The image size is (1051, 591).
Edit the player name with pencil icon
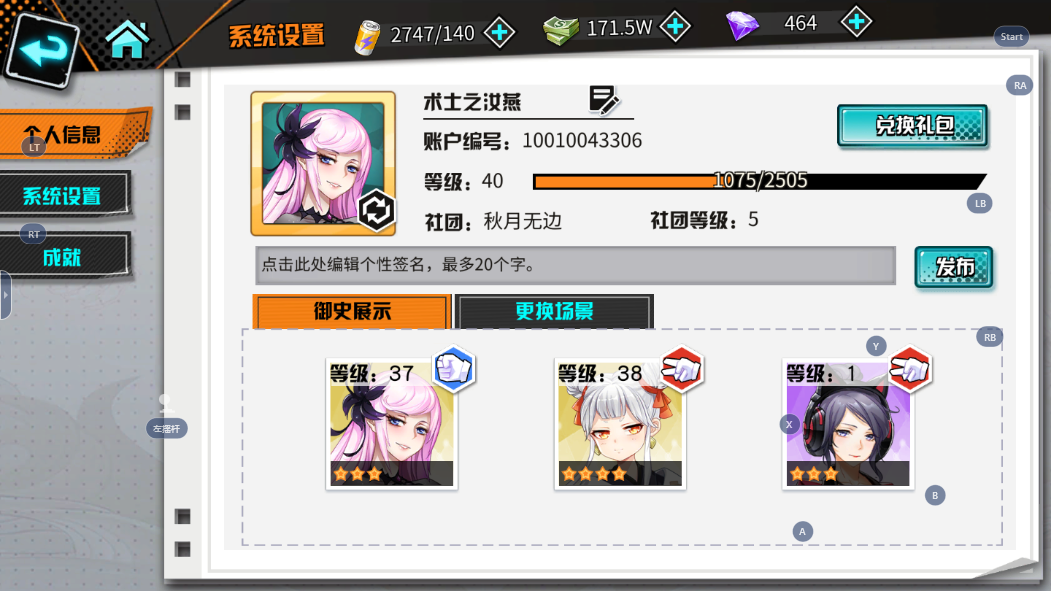pyautogui.click(x=604, y=100)
